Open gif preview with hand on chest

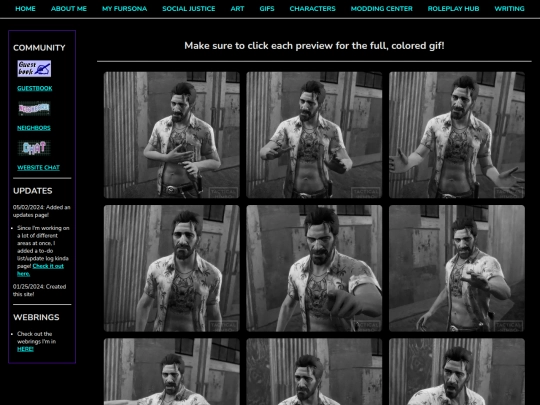pyautogui.click(x=172, y=135)
